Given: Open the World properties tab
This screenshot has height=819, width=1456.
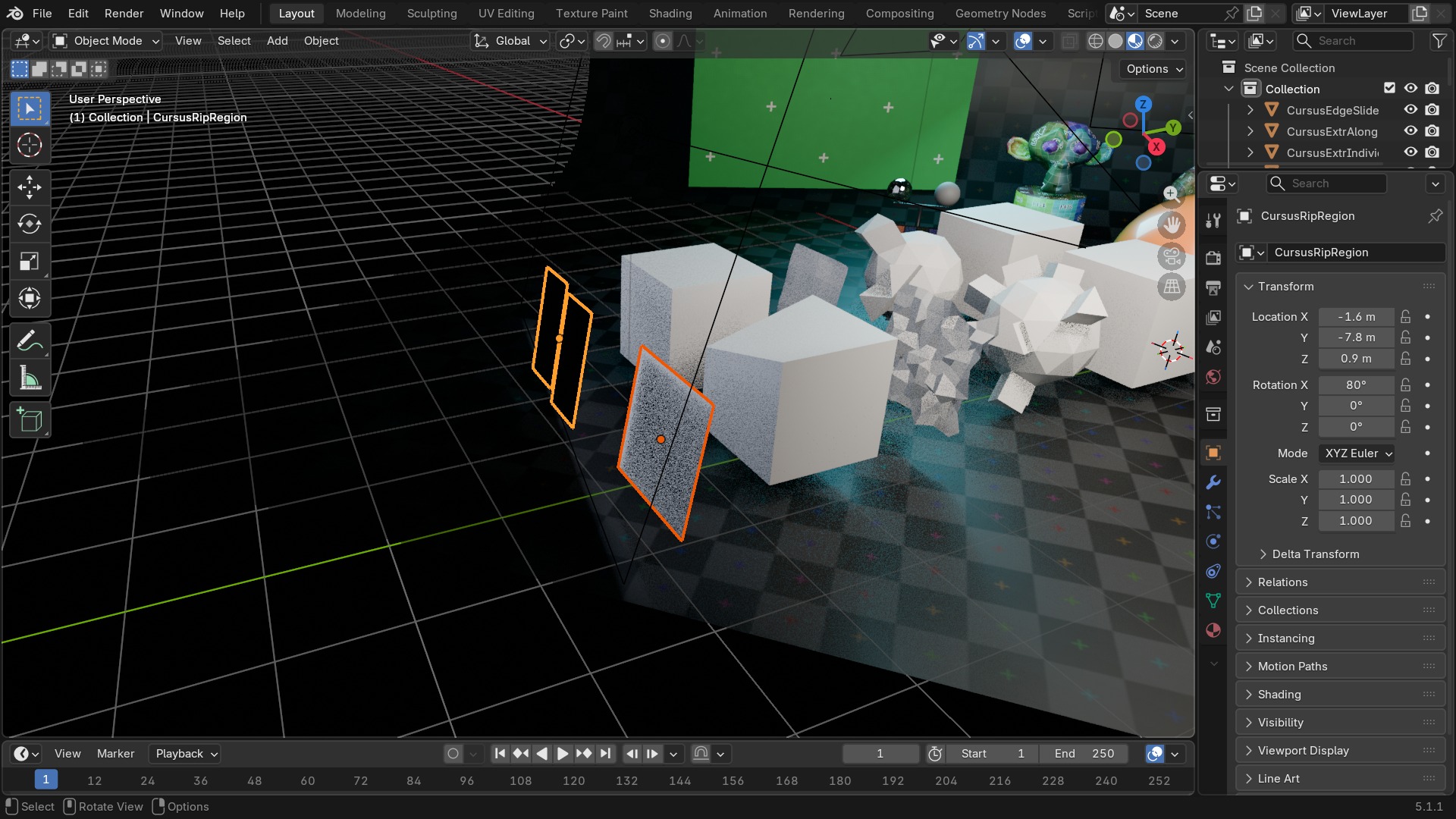Looking at the screenshot, I should tap(1213, 377).
